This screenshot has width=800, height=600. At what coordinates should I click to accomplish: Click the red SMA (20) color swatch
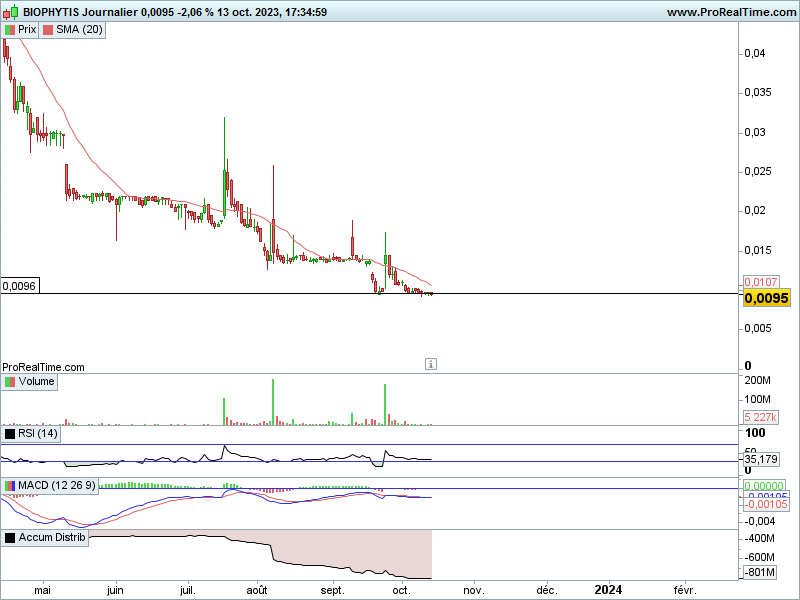pos(48,30)
